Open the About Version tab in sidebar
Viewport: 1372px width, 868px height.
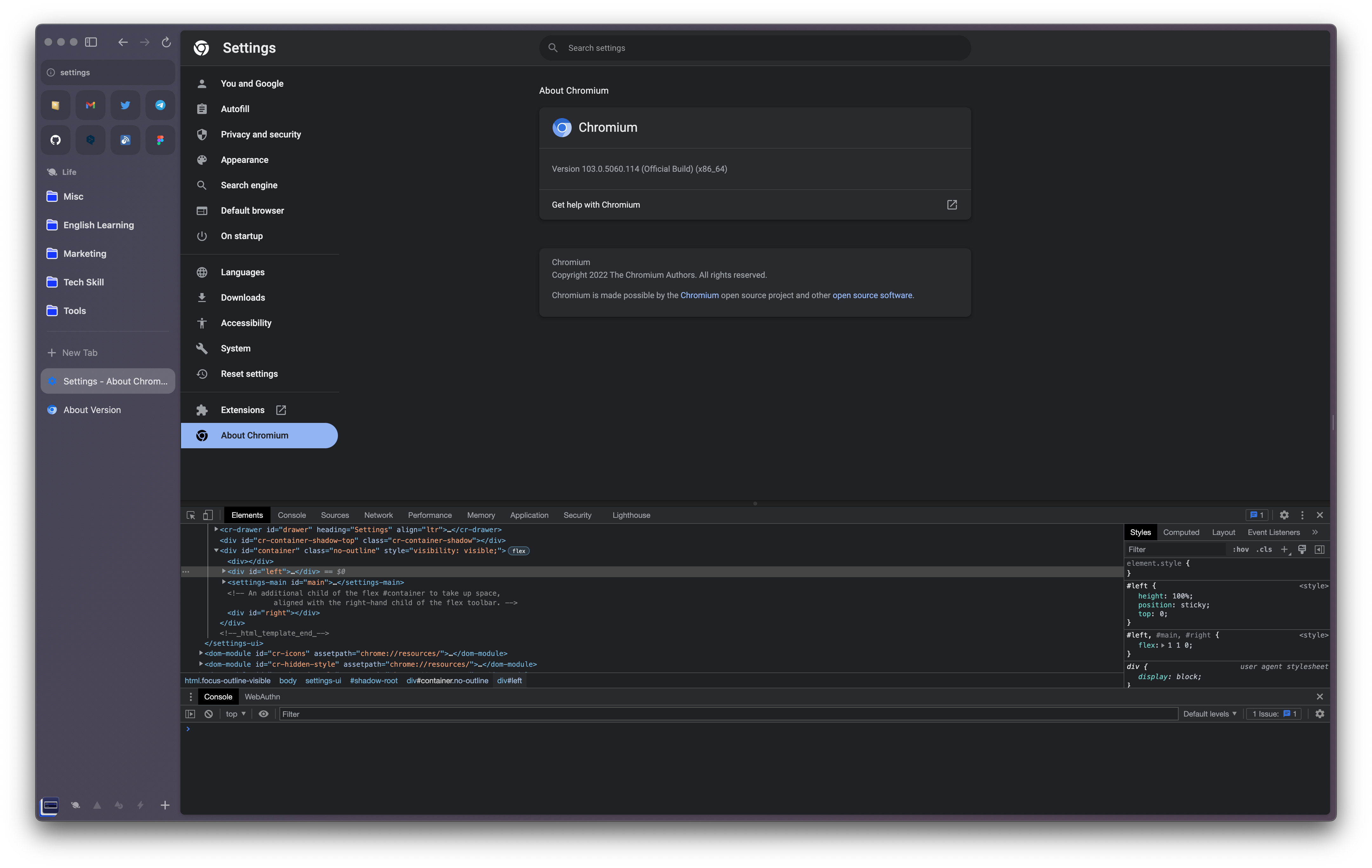pos(108,410)
